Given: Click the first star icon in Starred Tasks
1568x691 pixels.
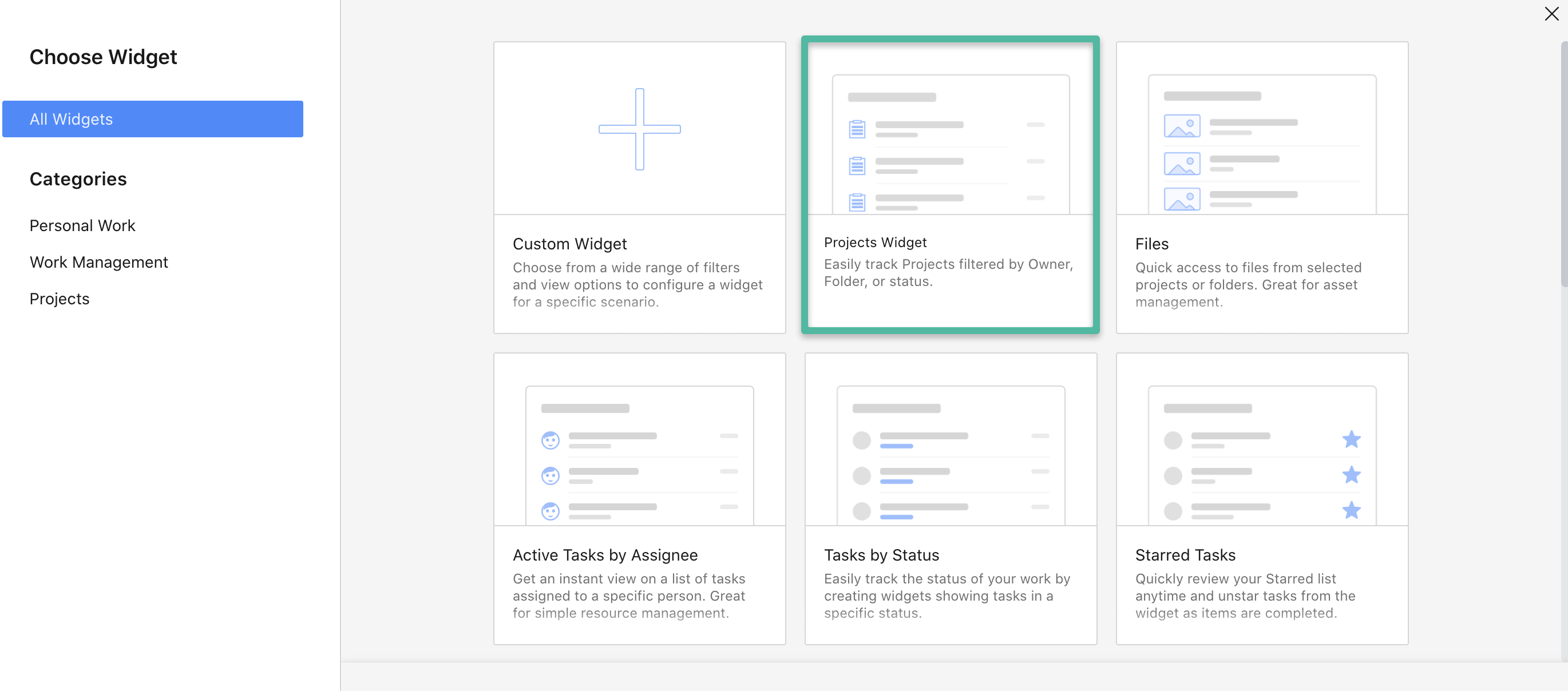Looking at the screenshot, I should click(x=1351, y=439).
